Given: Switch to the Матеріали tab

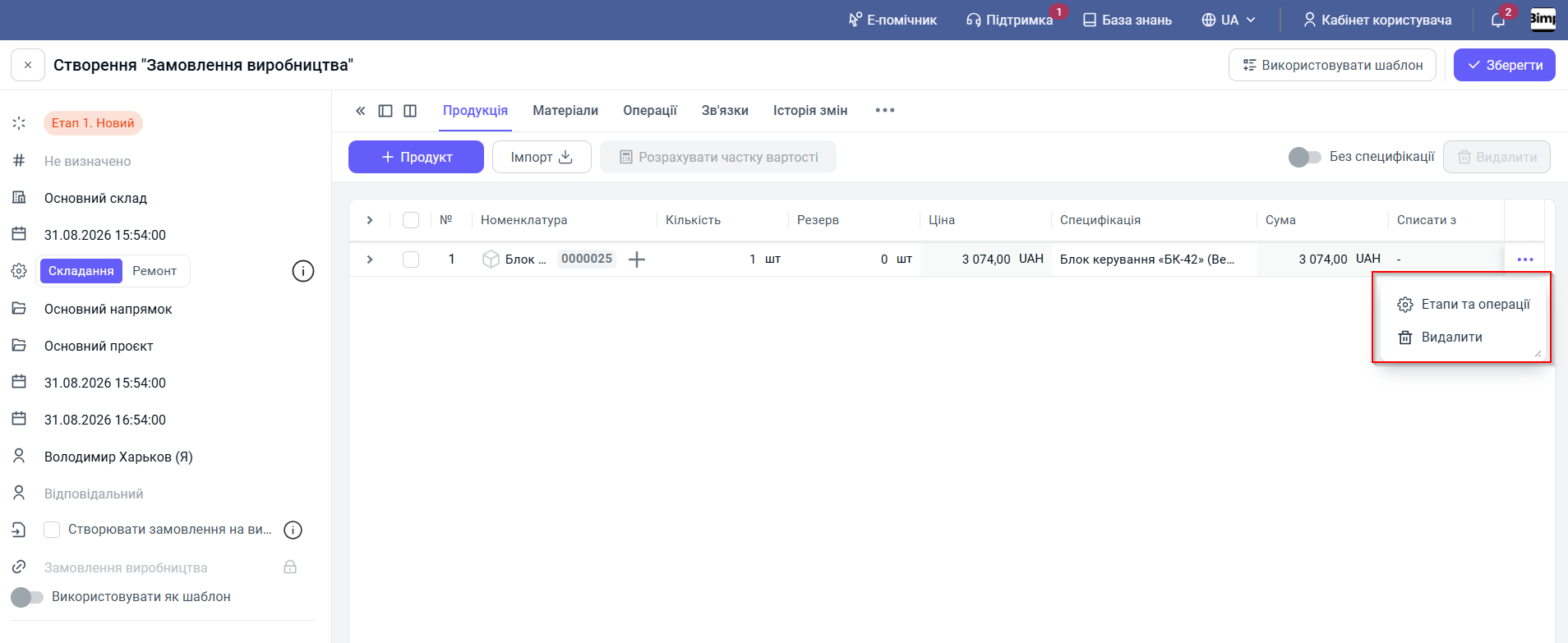Looking at the screenshot, I should [x=565, y=111].
